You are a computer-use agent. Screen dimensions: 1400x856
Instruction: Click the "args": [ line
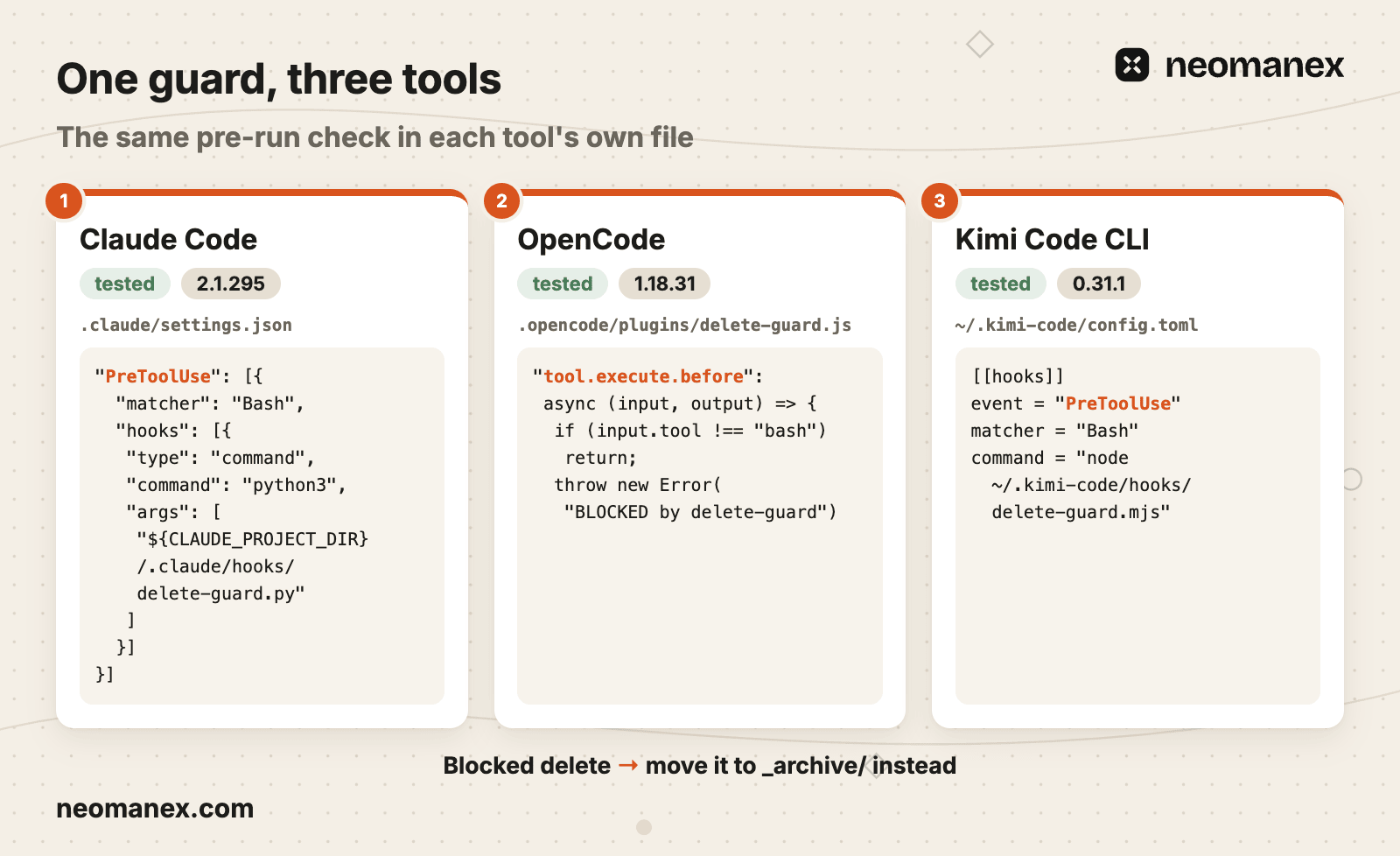click(x=173, y=512)
